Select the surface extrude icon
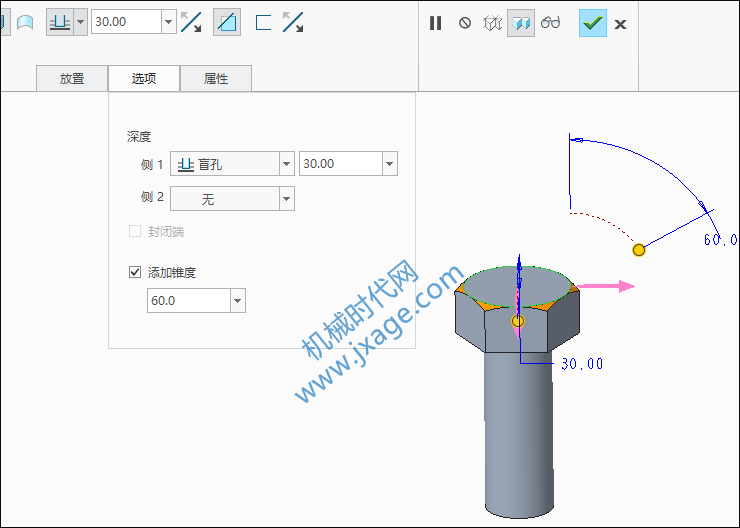Viewport: 740px width, 528px height. pyautogui.click(x=25, y=22)
